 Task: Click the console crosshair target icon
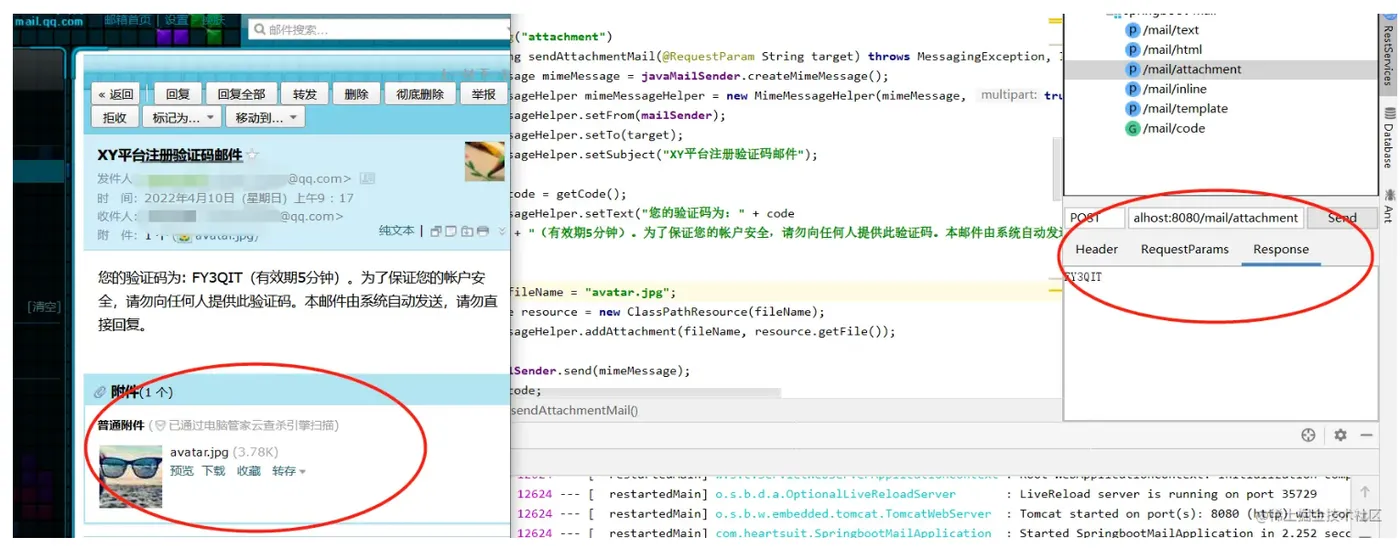1308,435
